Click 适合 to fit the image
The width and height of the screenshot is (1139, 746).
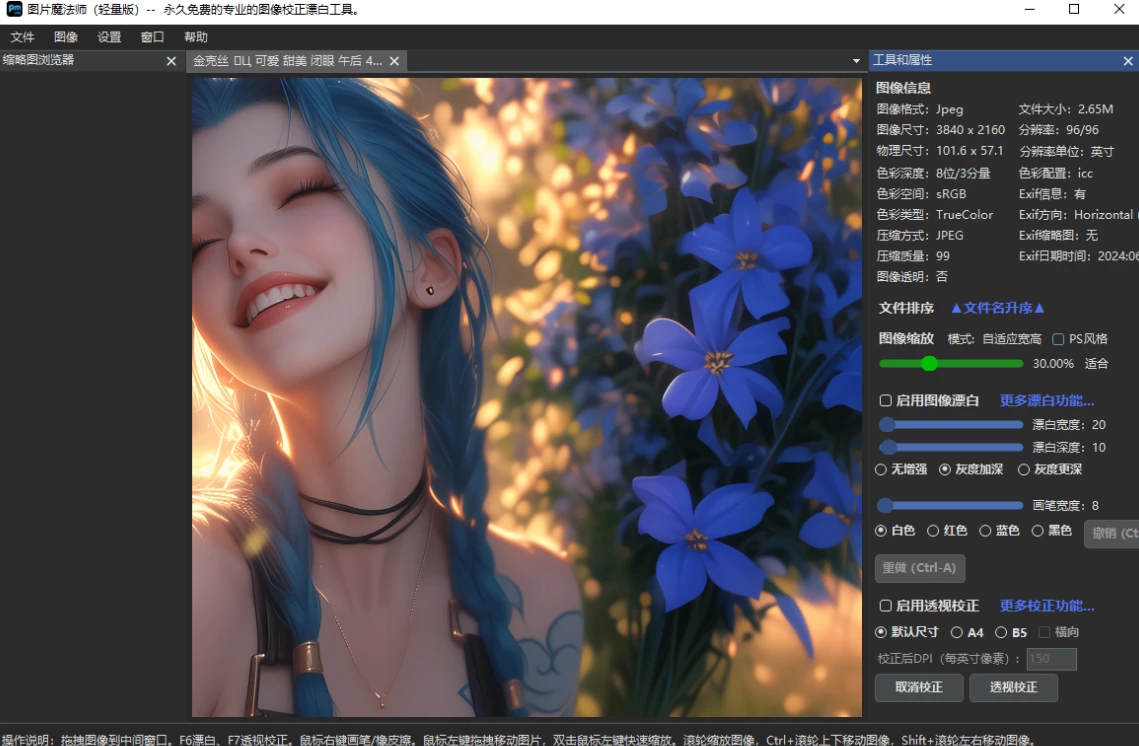(1096, 364)
